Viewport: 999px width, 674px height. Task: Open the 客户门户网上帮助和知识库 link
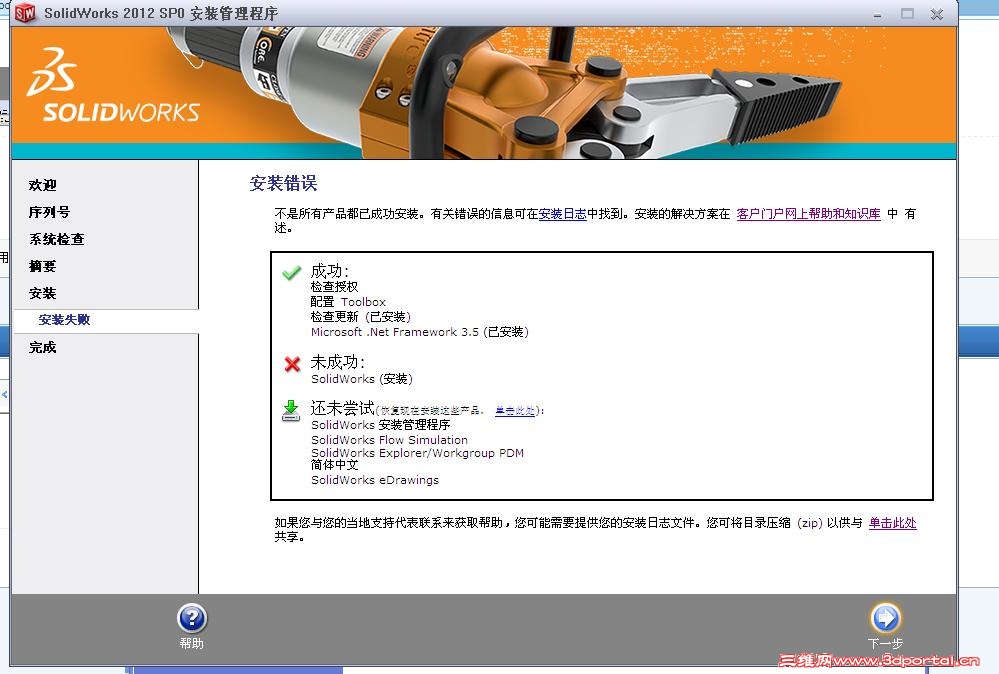click(x=809, y=214)
